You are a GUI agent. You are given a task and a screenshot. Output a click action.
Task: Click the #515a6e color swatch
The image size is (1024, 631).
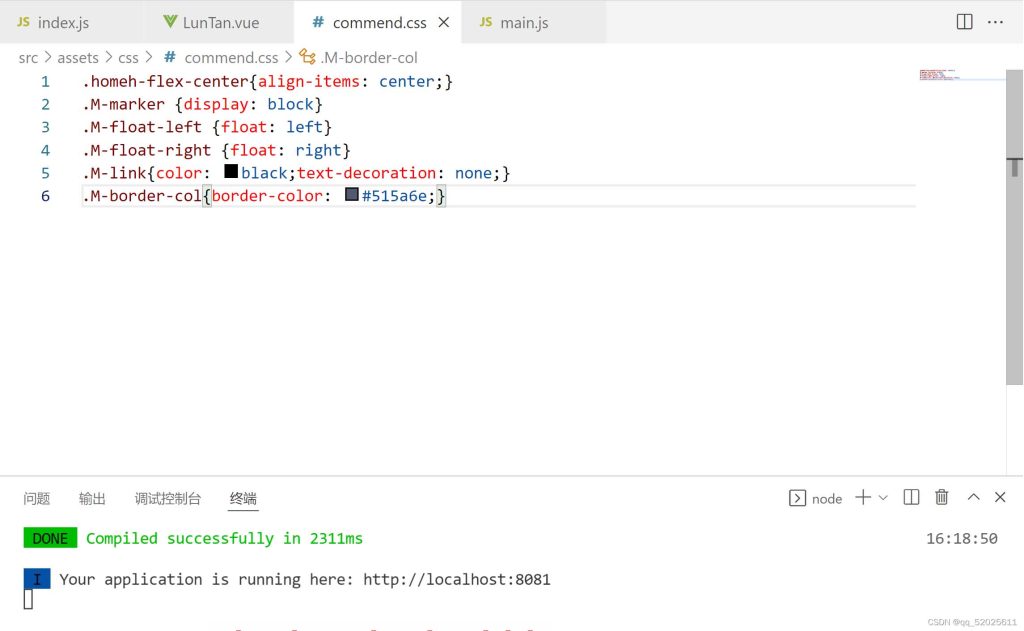click(351, 195)
